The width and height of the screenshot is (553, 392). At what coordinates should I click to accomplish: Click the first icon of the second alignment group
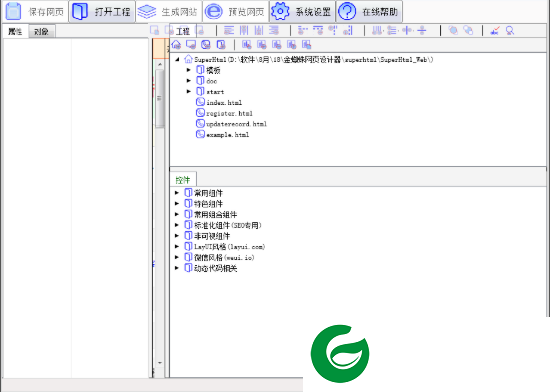coord(303,31)
